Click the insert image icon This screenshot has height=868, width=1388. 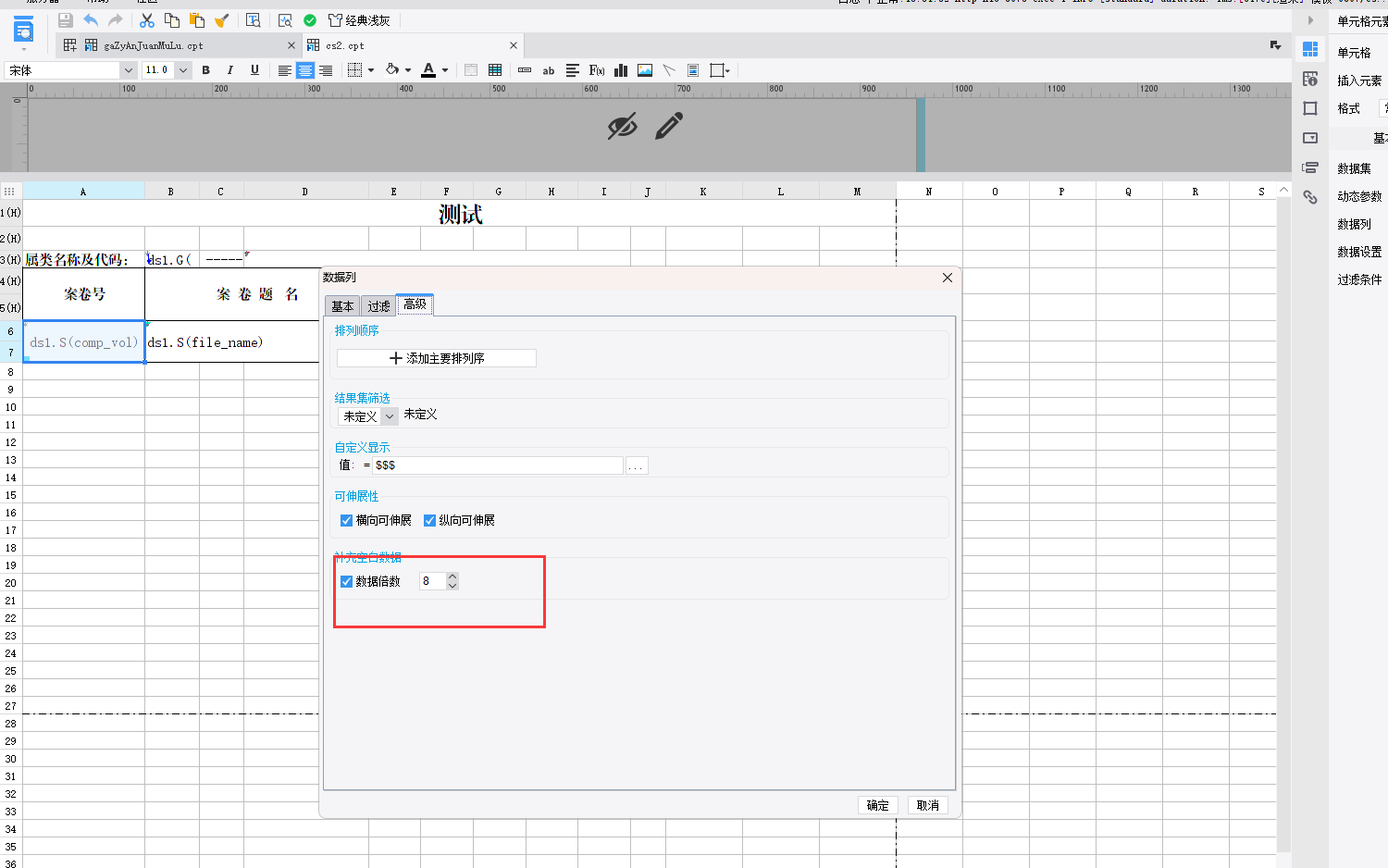645,70
